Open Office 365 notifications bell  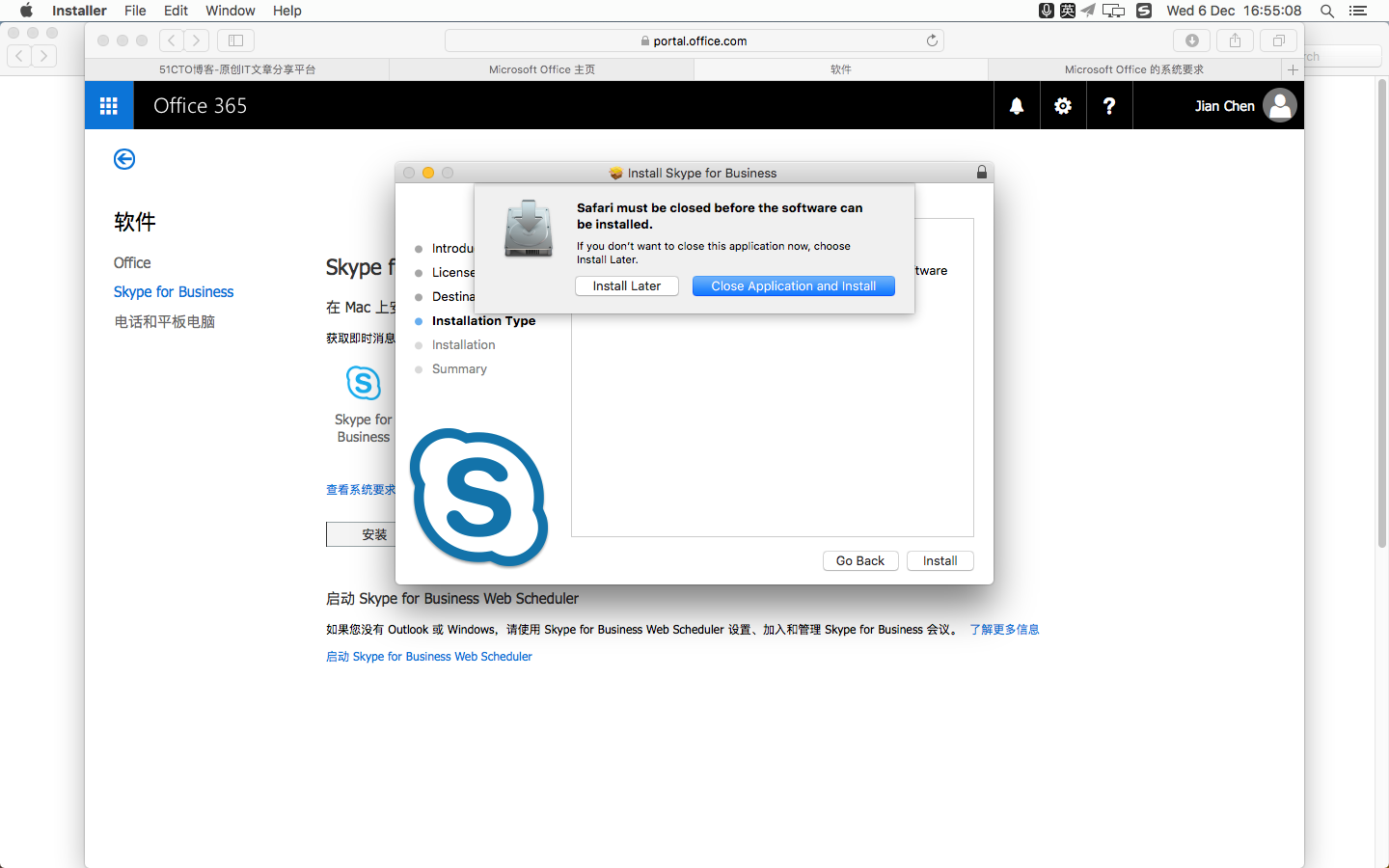tap(1017, 106)
